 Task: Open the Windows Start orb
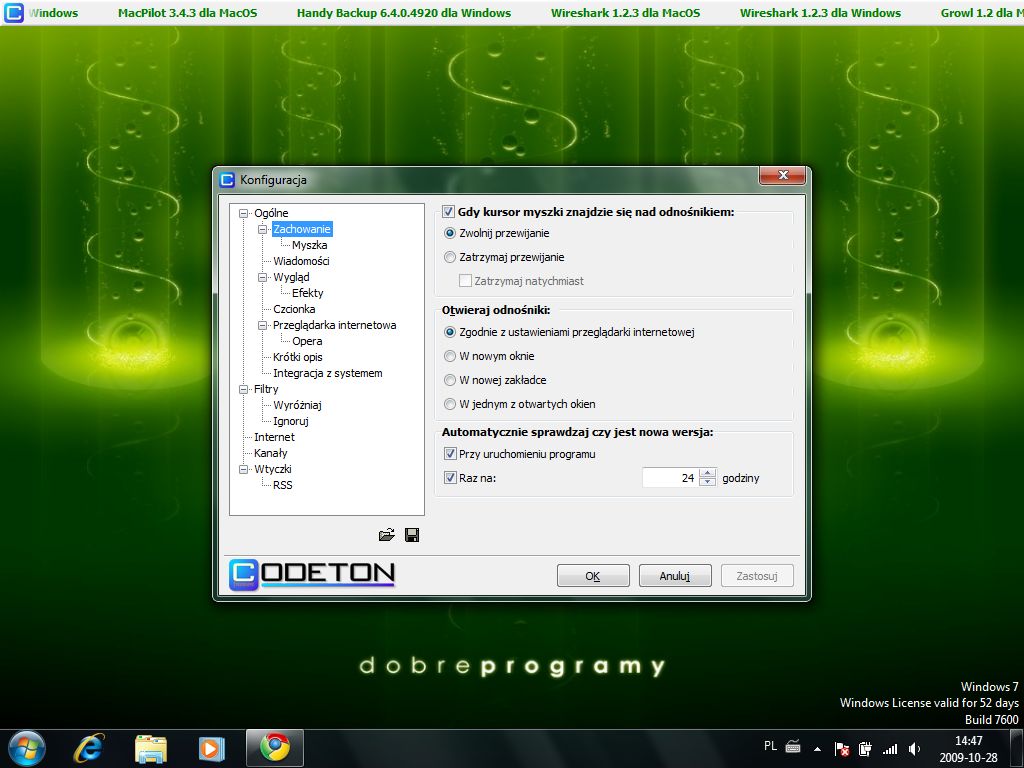tap(27, 748)
